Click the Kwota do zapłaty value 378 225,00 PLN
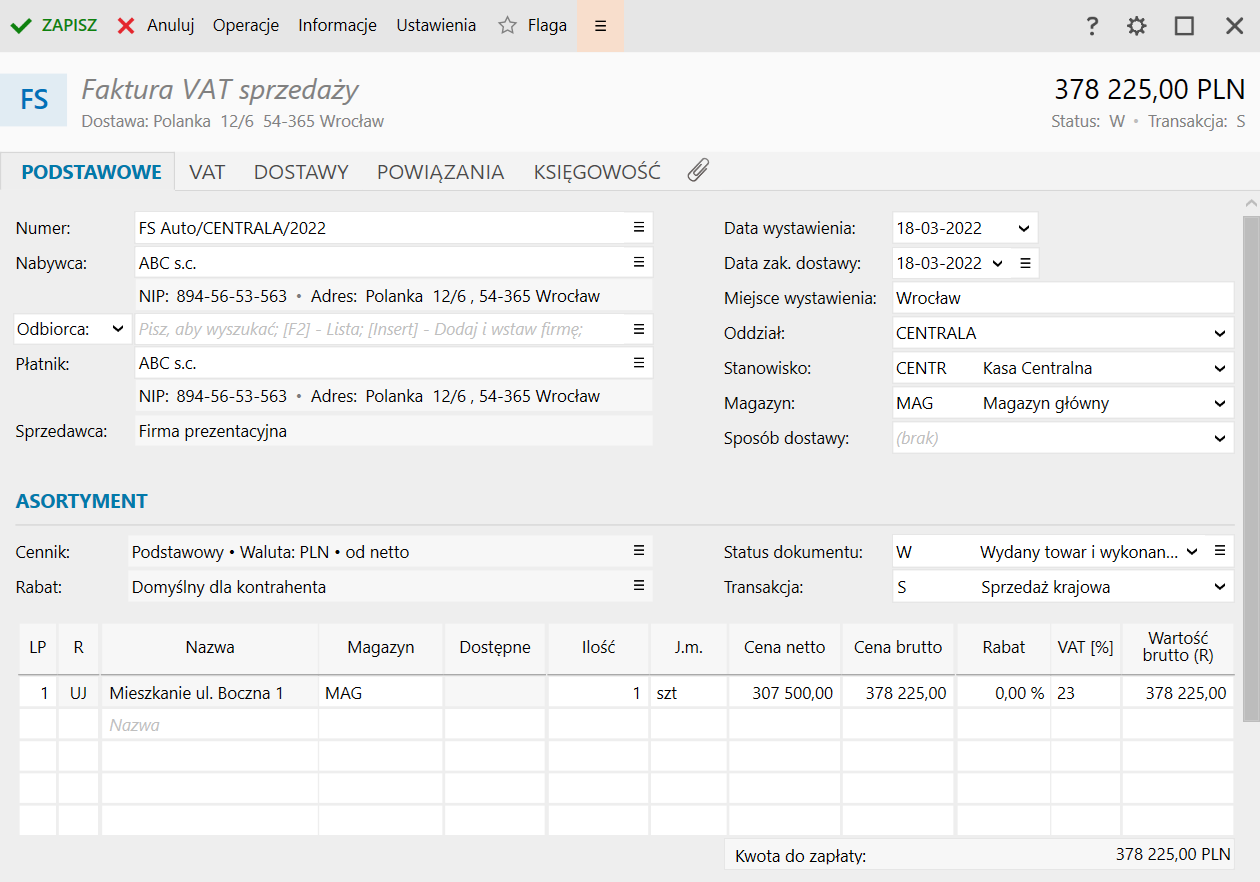This screenshot has width=1260, height=882. click(1172, 855)
